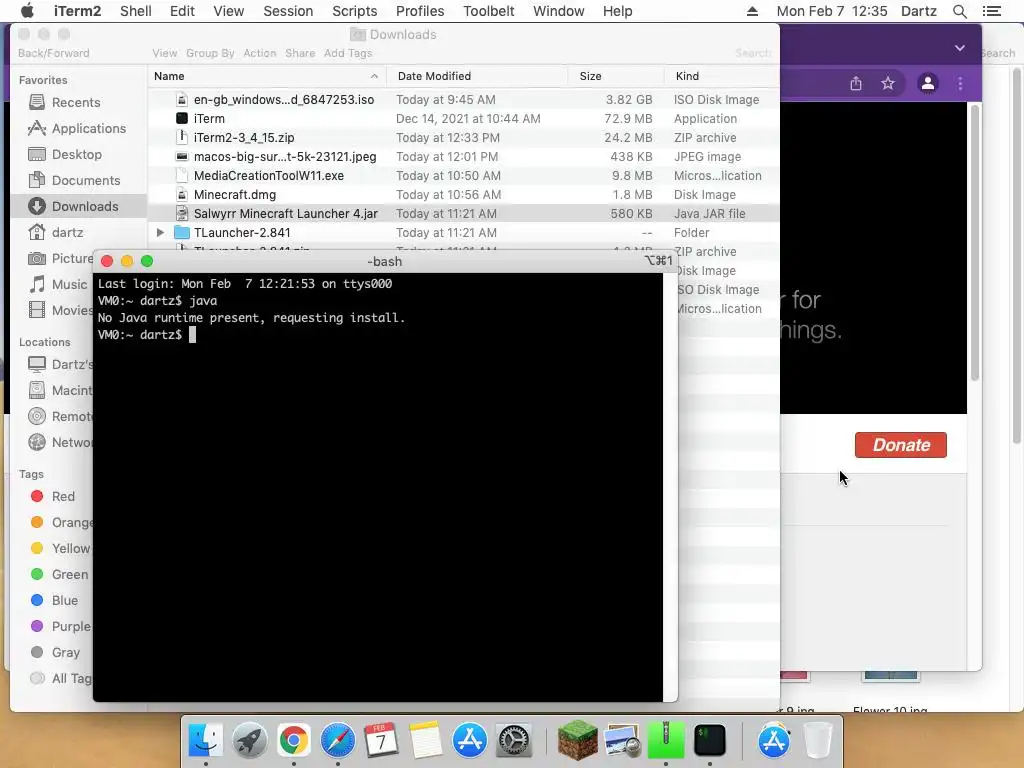Switch to iTerm icon in Dock
1024x768 pixels.
(x=709, y=741)
